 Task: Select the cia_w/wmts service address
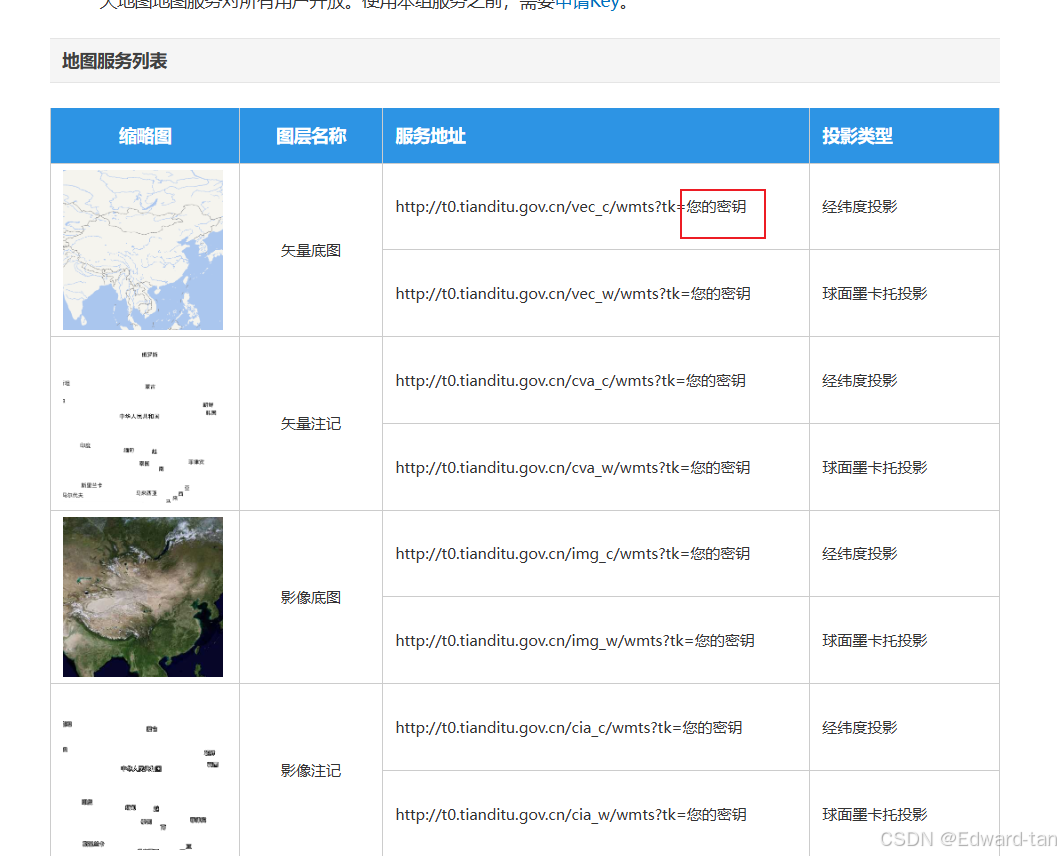[571, 815]
